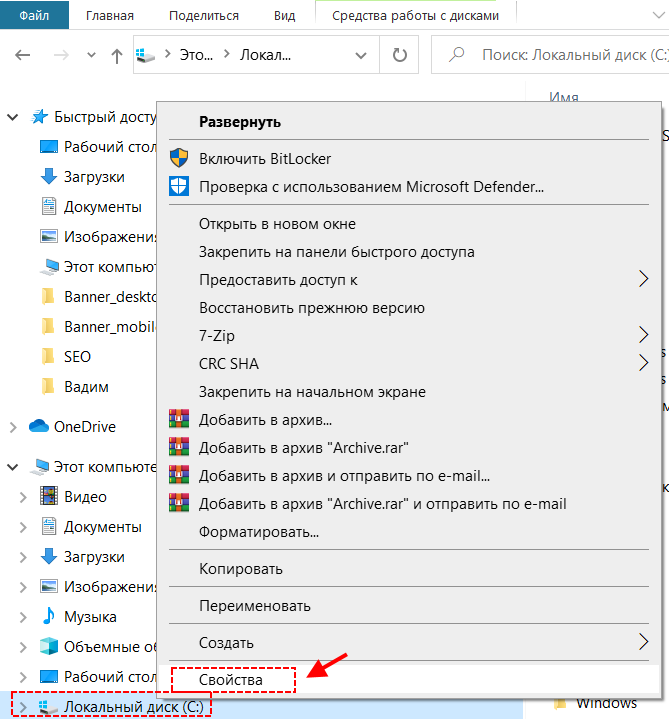
Task: Select Включить BitLocker menu entry
Action: coord(408,159)
